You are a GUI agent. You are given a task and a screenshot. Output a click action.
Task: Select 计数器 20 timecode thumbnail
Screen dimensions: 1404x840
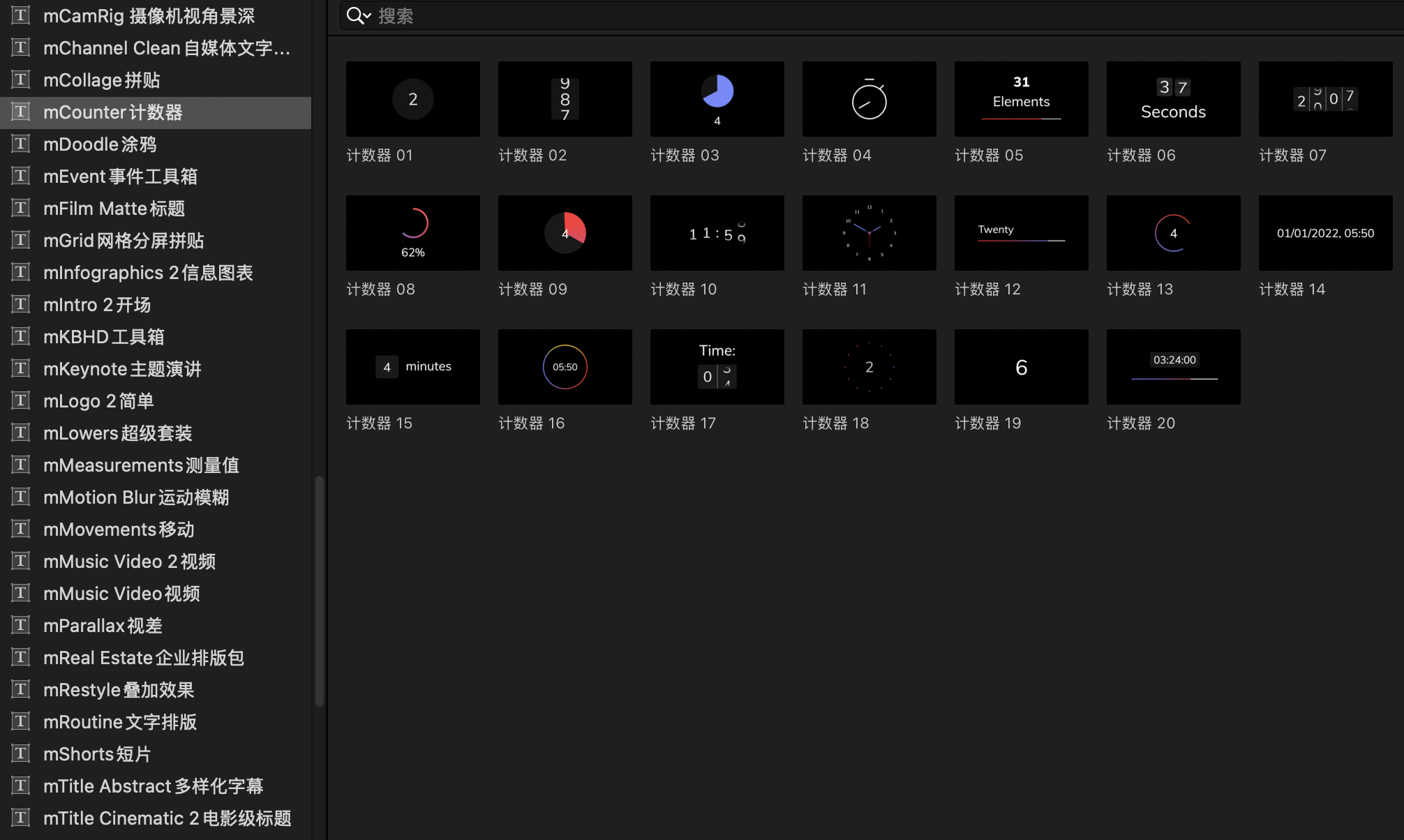click(1174, 367)
